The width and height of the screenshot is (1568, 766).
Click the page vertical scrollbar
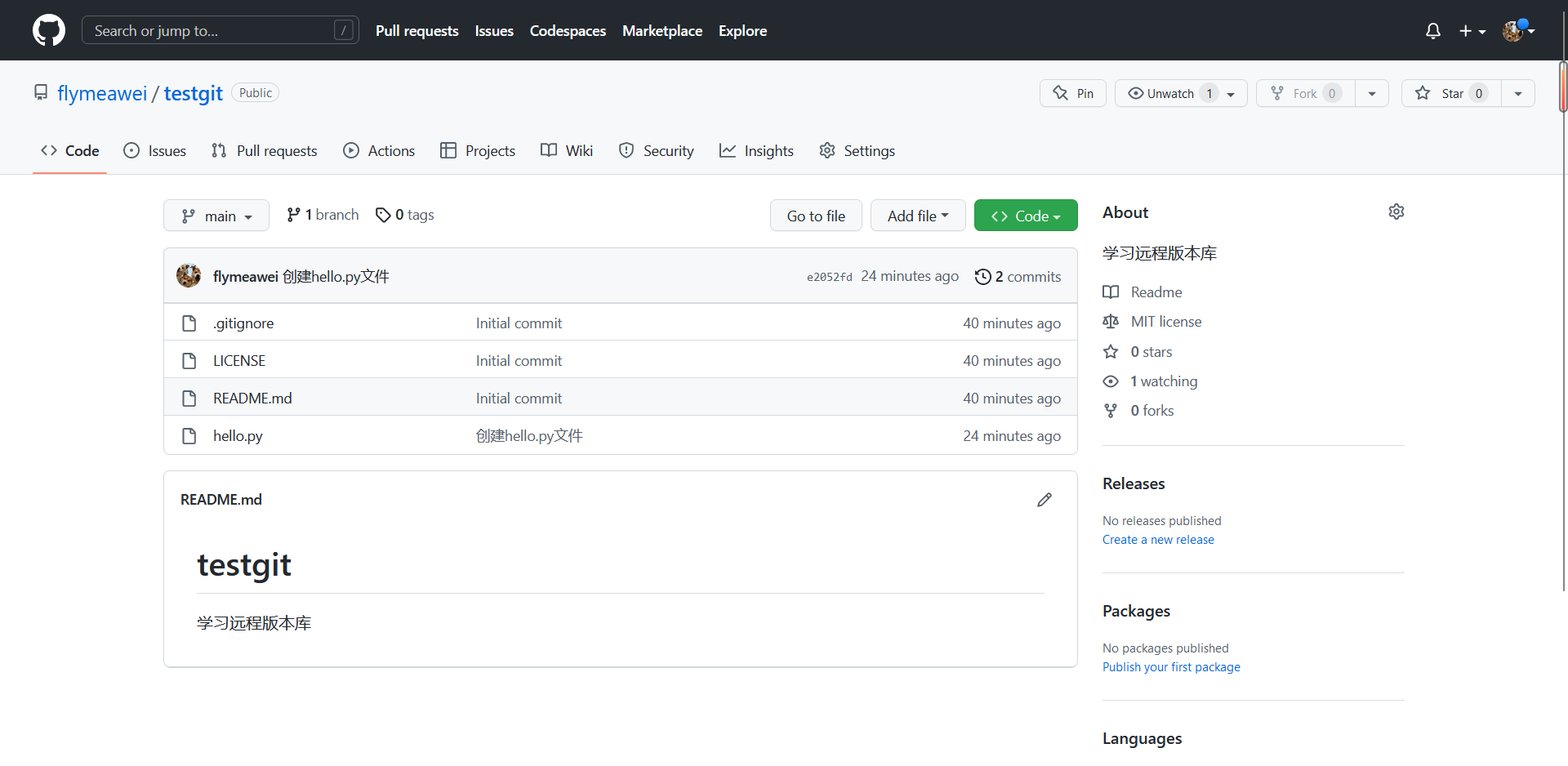[x=1563, y=87]
